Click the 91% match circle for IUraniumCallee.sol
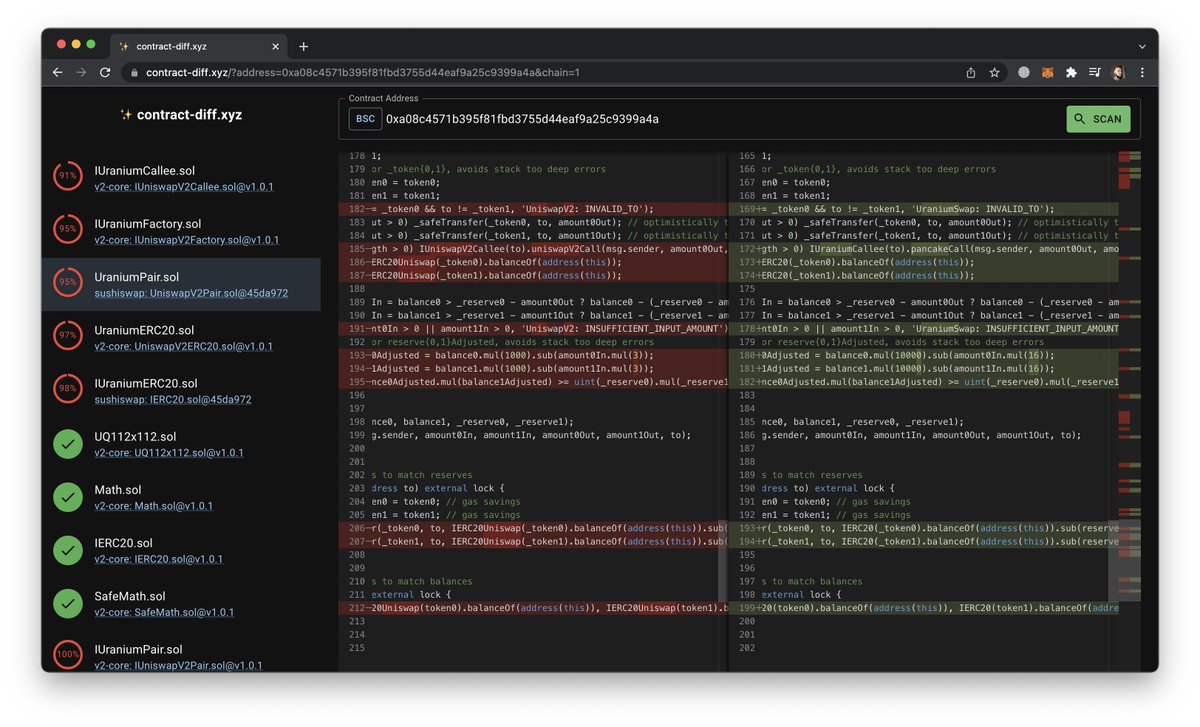Image resolution: width=1200 pixels, height=727 pixels. [x=68, y=176]
